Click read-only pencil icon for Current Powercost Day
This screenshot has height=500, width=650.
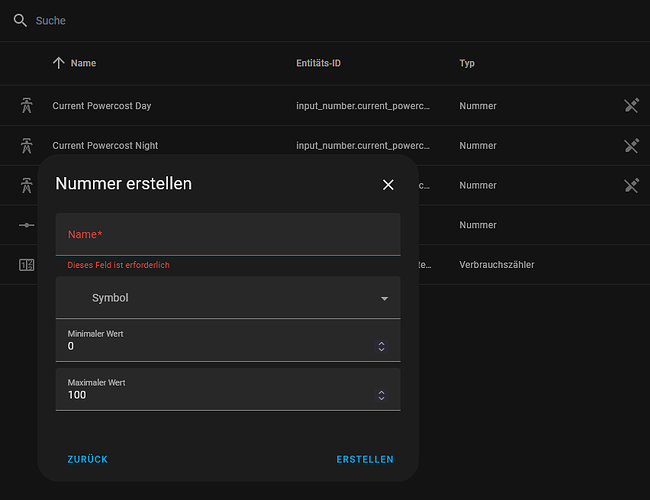[631, 106]
